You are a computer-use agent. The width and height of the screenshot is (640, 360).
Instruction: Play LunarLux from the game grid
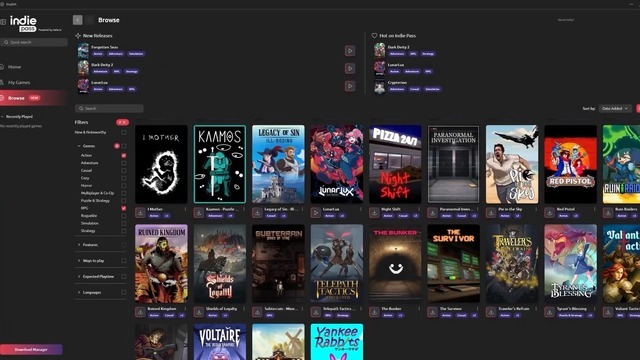(x=316, y=213)
